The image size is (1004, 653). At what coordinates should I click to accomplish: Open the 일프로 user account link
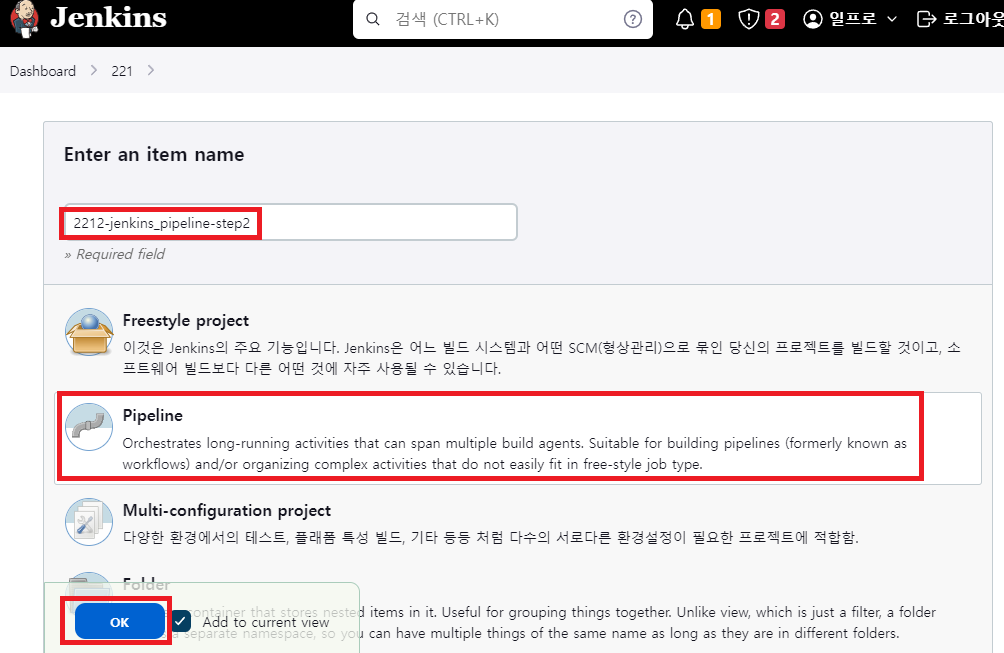coord(852,19)
